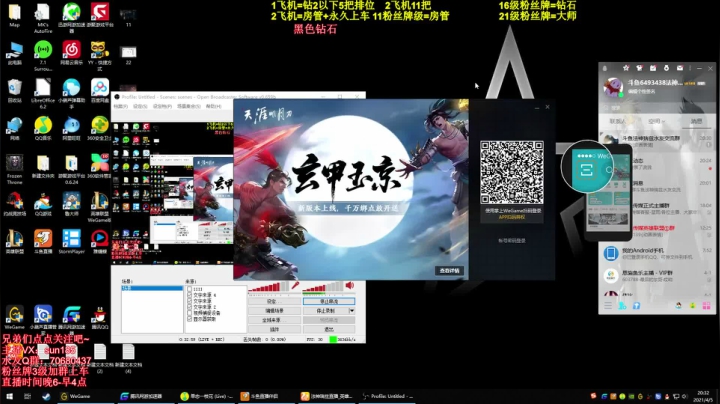Expand the 空间 tab chevron in QQ
720x404 pixels.
(x=664, y=121)
